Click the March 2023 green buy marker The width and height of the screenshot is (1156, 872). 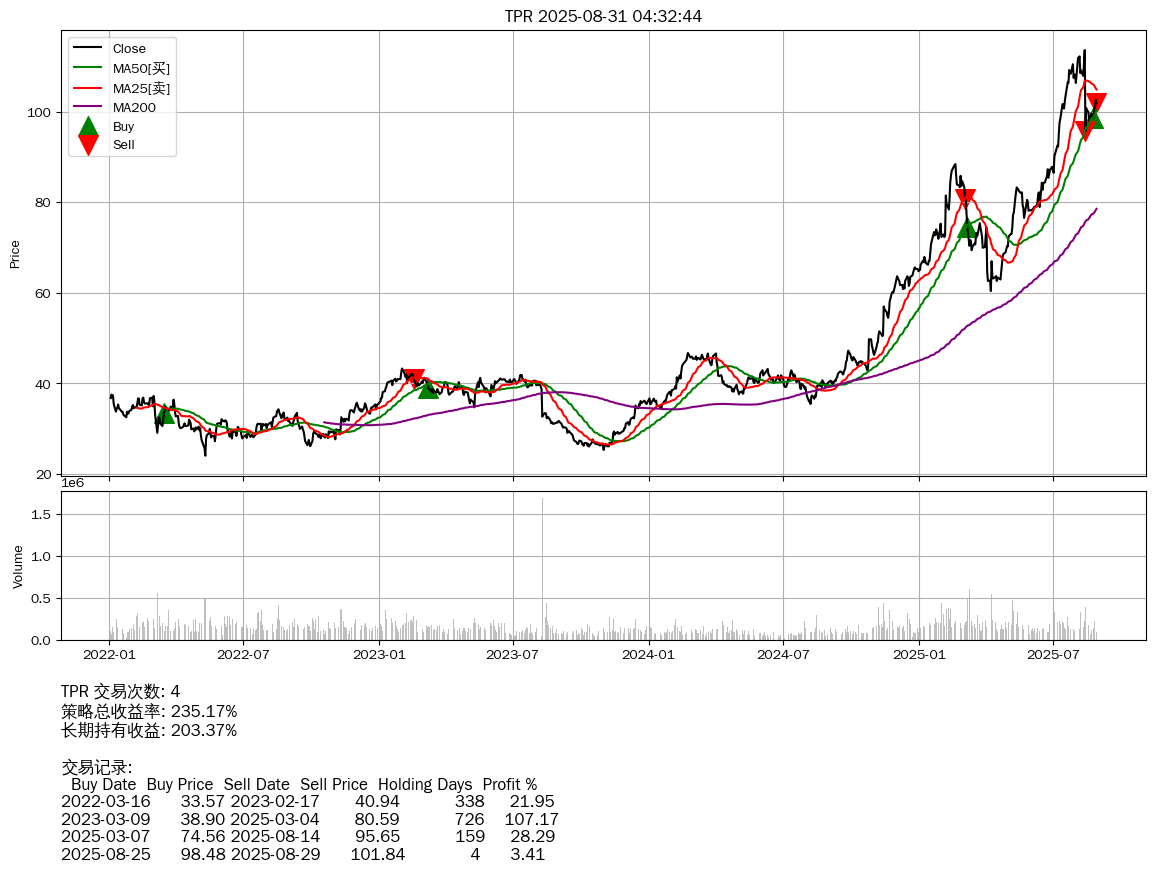click(428, 388)
